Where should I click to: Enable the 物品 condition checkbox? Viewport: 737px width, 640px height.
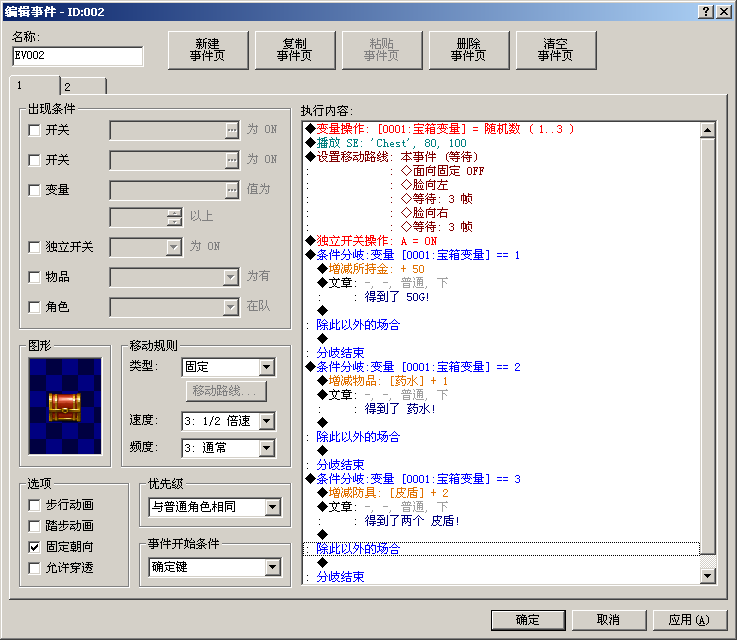[x=34, y=277]
